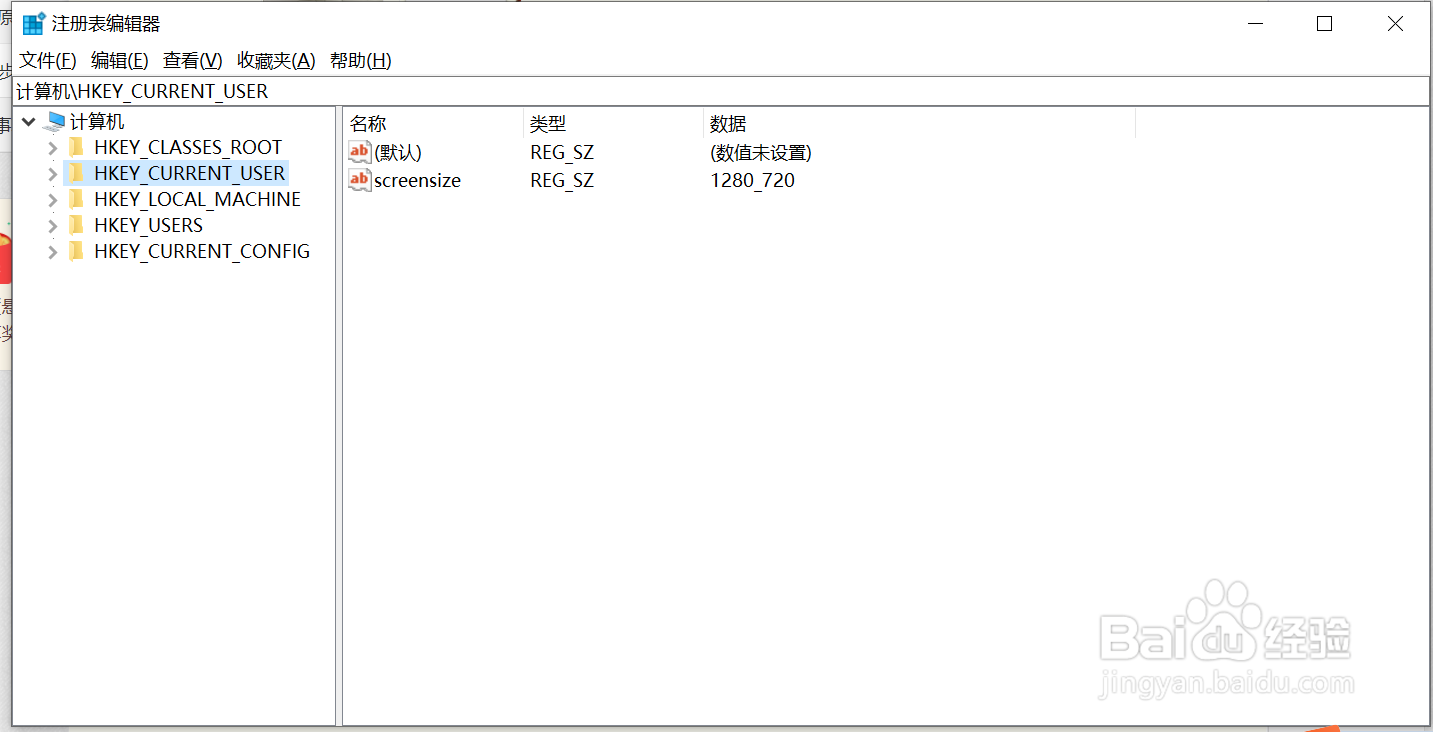Expand the HKEY_CURRENT_CONFIG key
This screenshot has width=1433, height=732.
53,252
